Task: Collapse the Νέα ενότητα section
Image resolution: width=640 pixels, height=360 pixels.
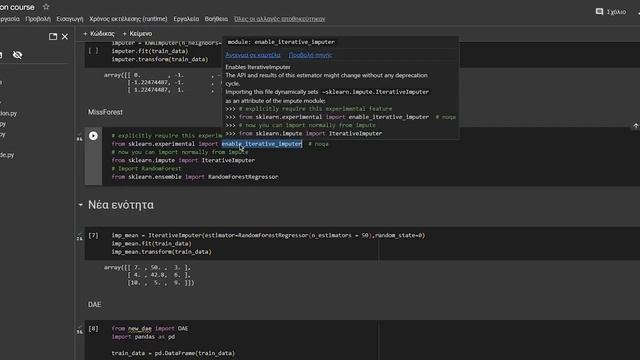Action: coord(80,204)
